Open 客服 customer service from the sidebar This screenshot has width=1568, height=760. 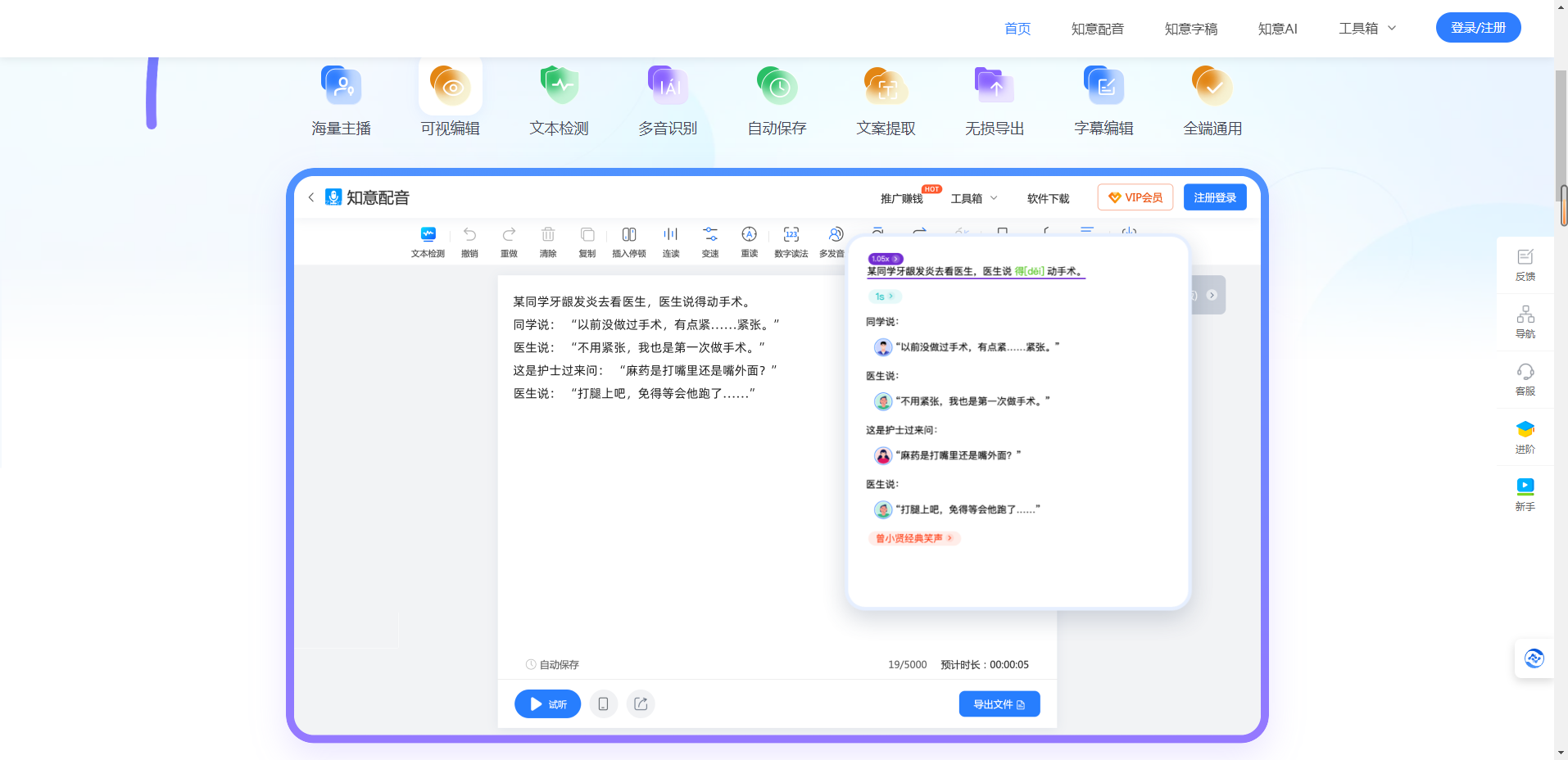click(1525, 379)
